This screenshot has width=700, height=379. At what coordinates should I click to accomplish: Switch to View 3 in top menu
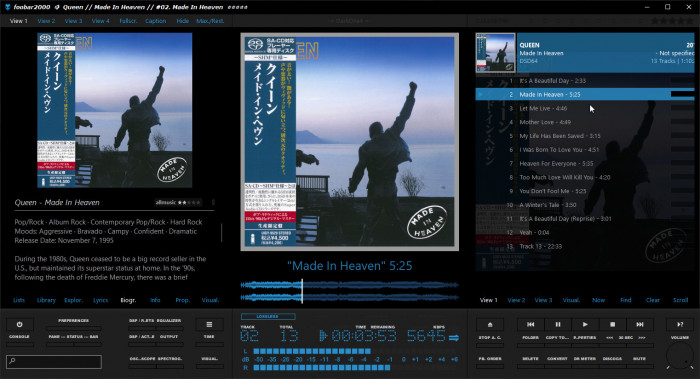[73, 21]
